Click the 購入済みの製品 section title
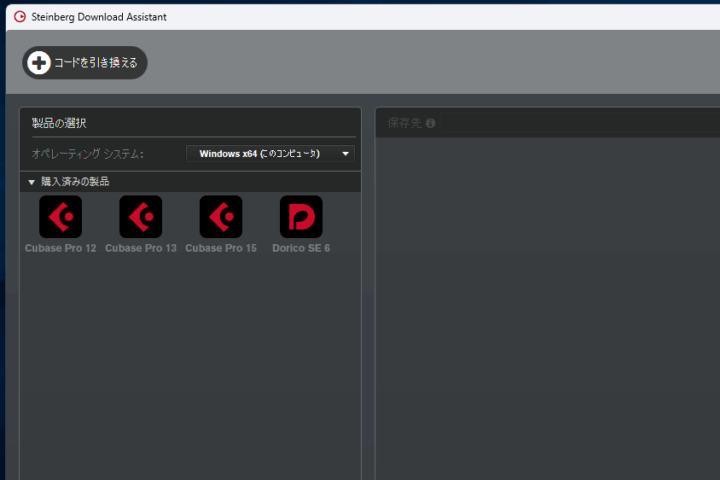 point(75,182)
